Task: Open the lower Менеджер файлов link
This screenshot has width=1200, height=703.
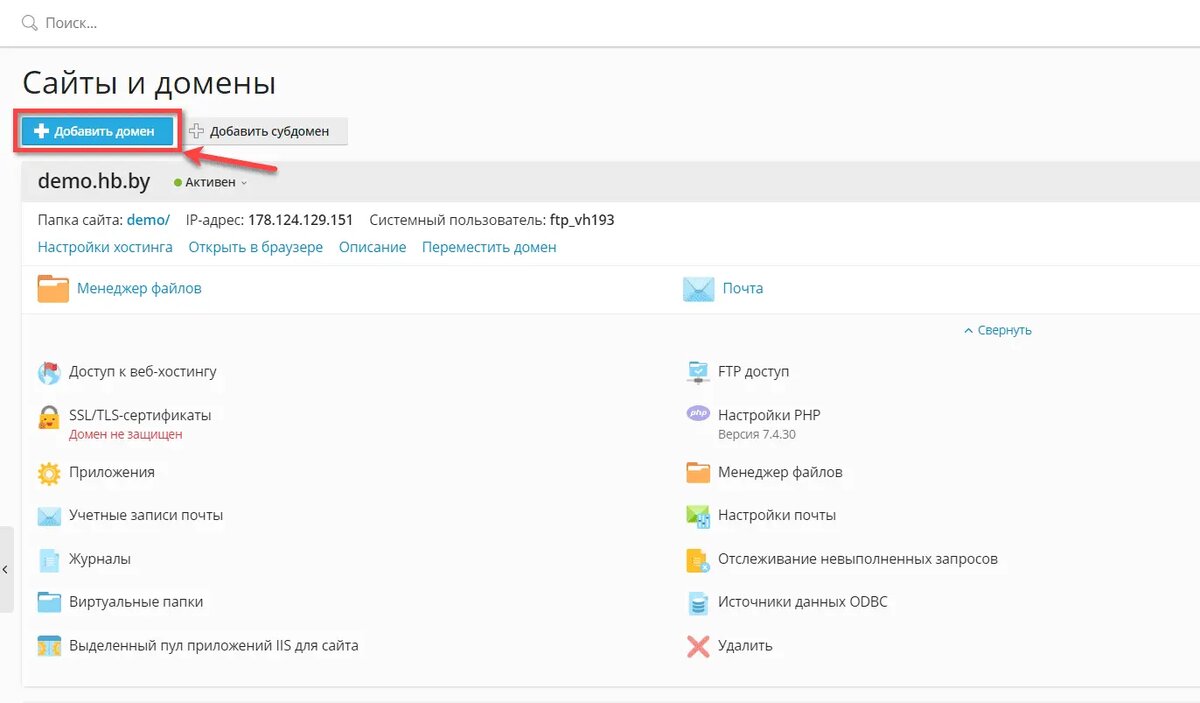Action: pos(780,472)
